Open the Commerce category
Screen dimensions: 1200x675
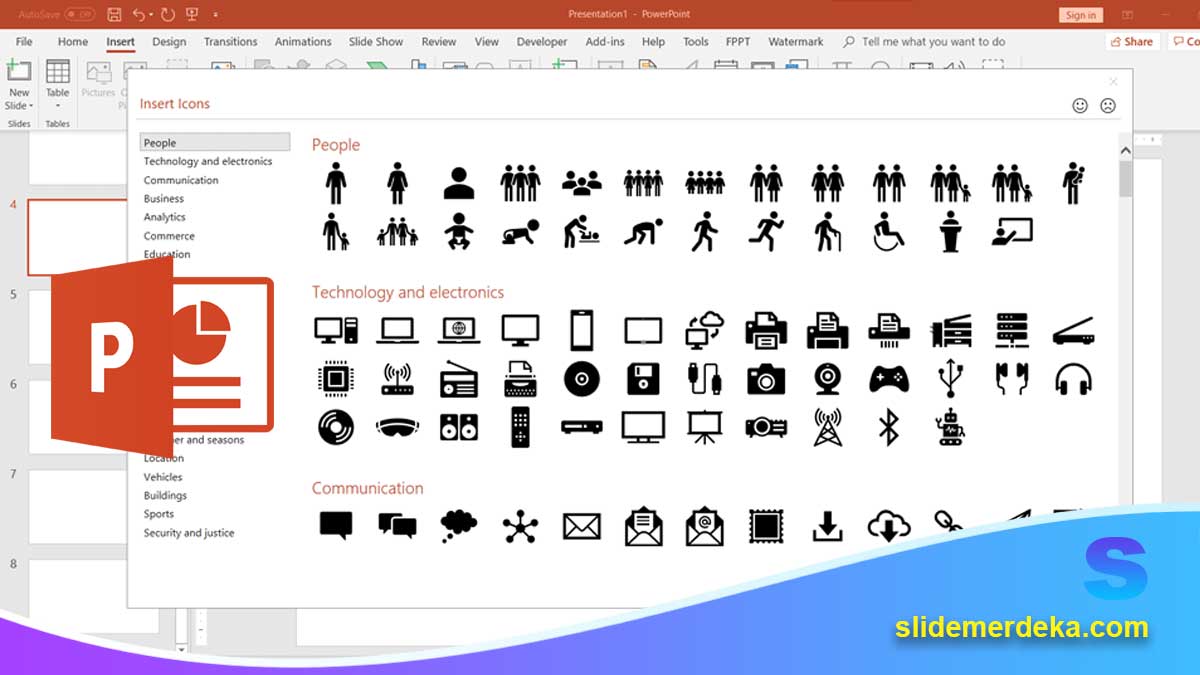(x=169, y=236)
